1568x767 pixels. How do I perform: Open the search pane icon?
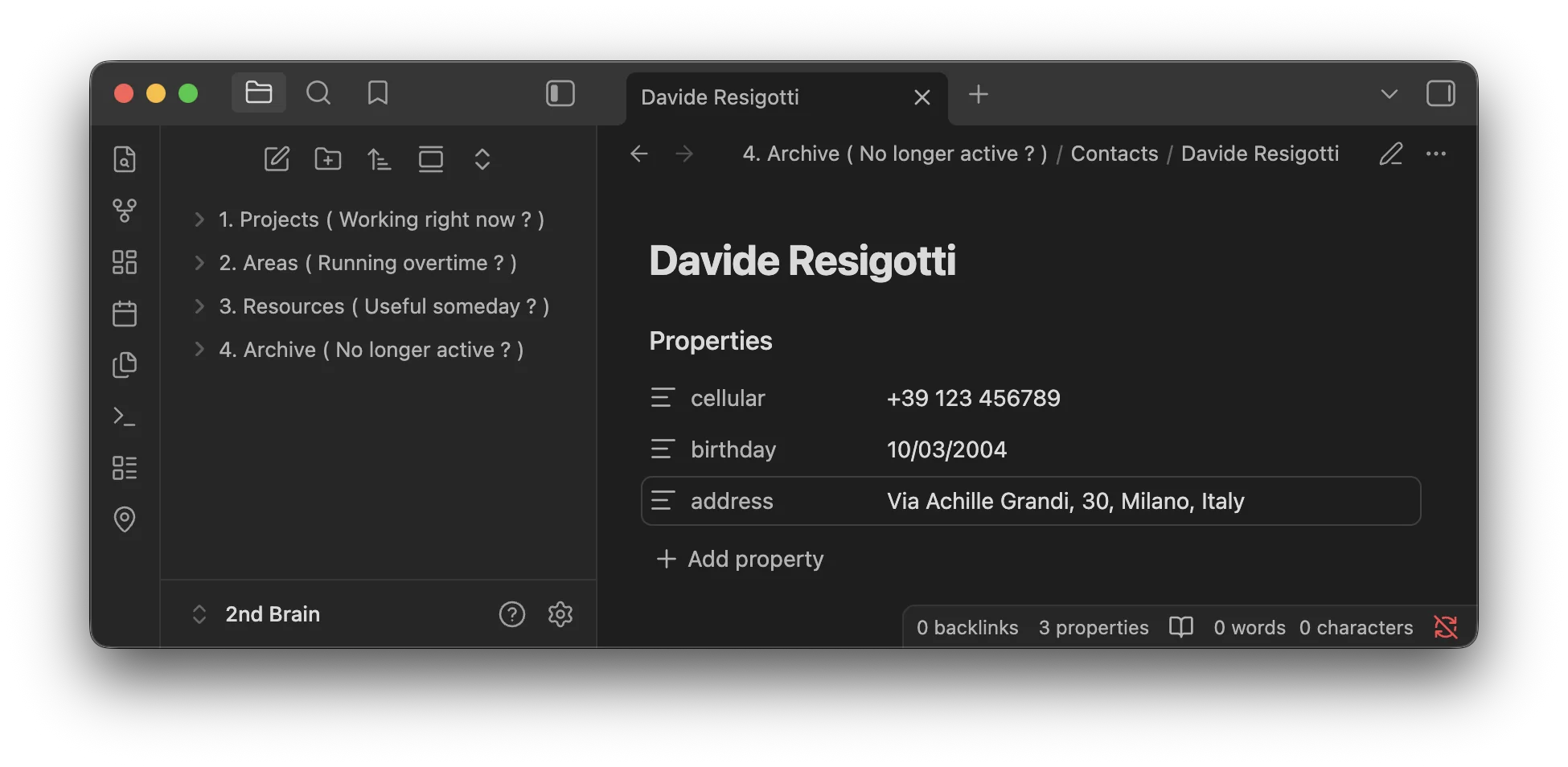(318, 93)
